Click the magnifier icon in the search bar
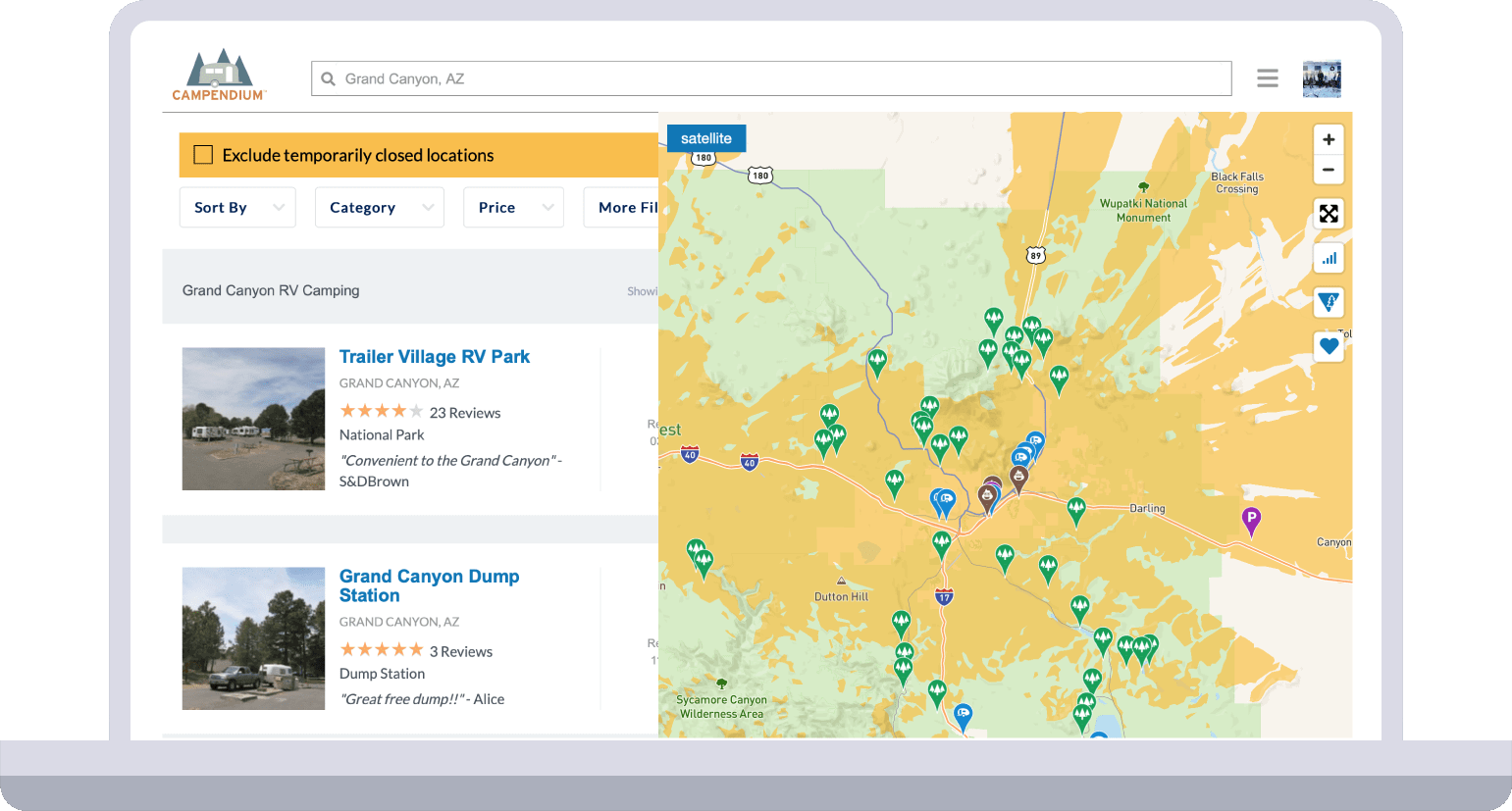The width and height of the screenshot is (1512, 811). pos(329,78)
